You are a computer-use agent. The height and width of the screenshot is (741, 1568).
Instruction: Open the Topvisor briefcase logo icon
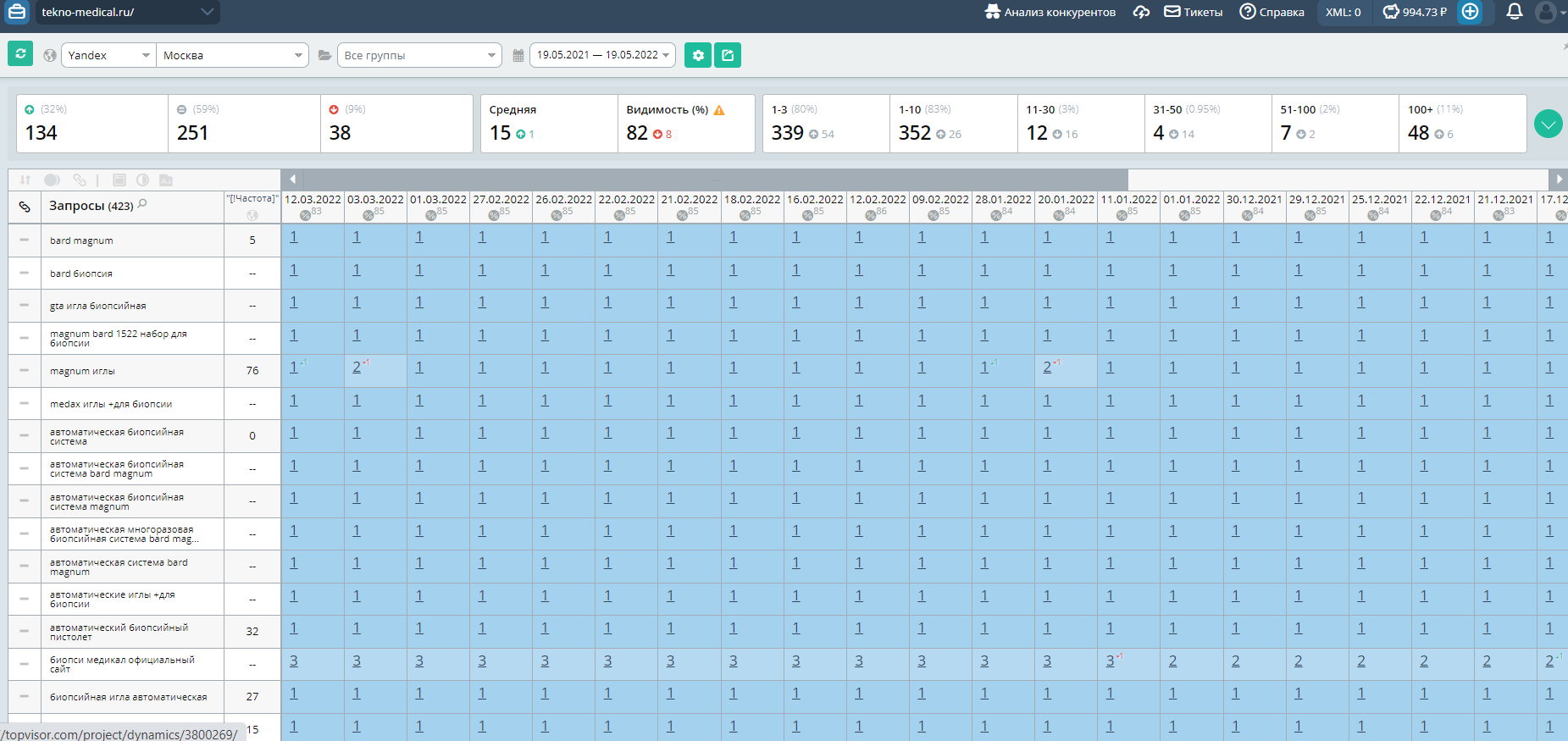(x=16, y=12)
